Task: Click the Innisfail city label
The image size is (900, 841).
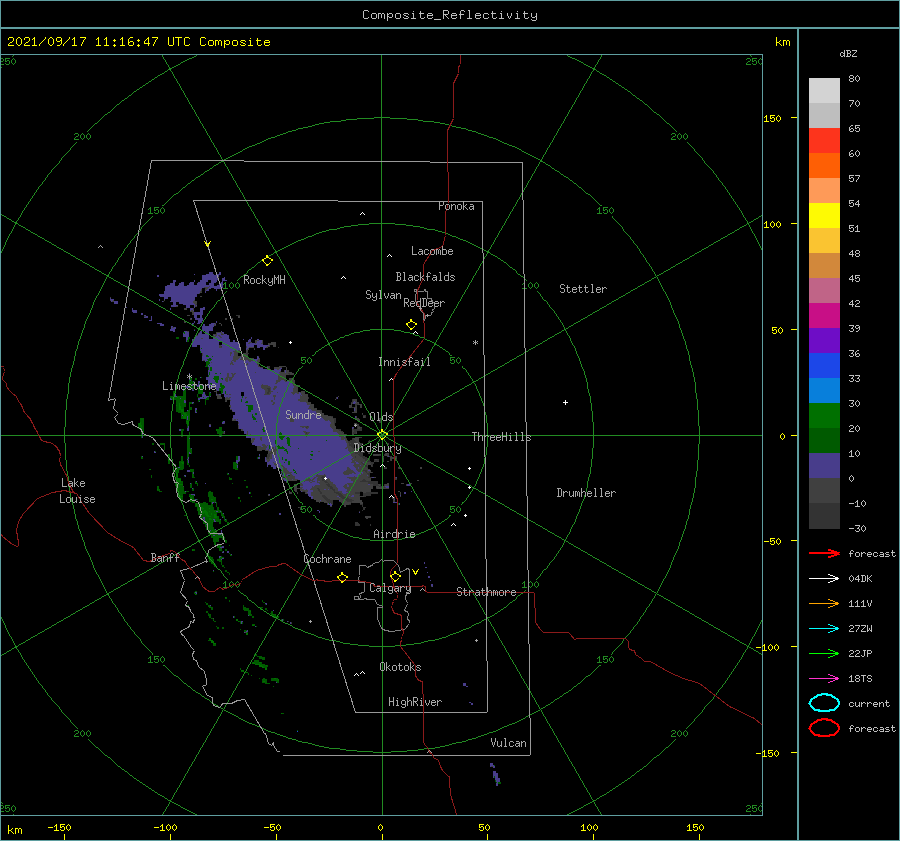Action: coord(404,362)
